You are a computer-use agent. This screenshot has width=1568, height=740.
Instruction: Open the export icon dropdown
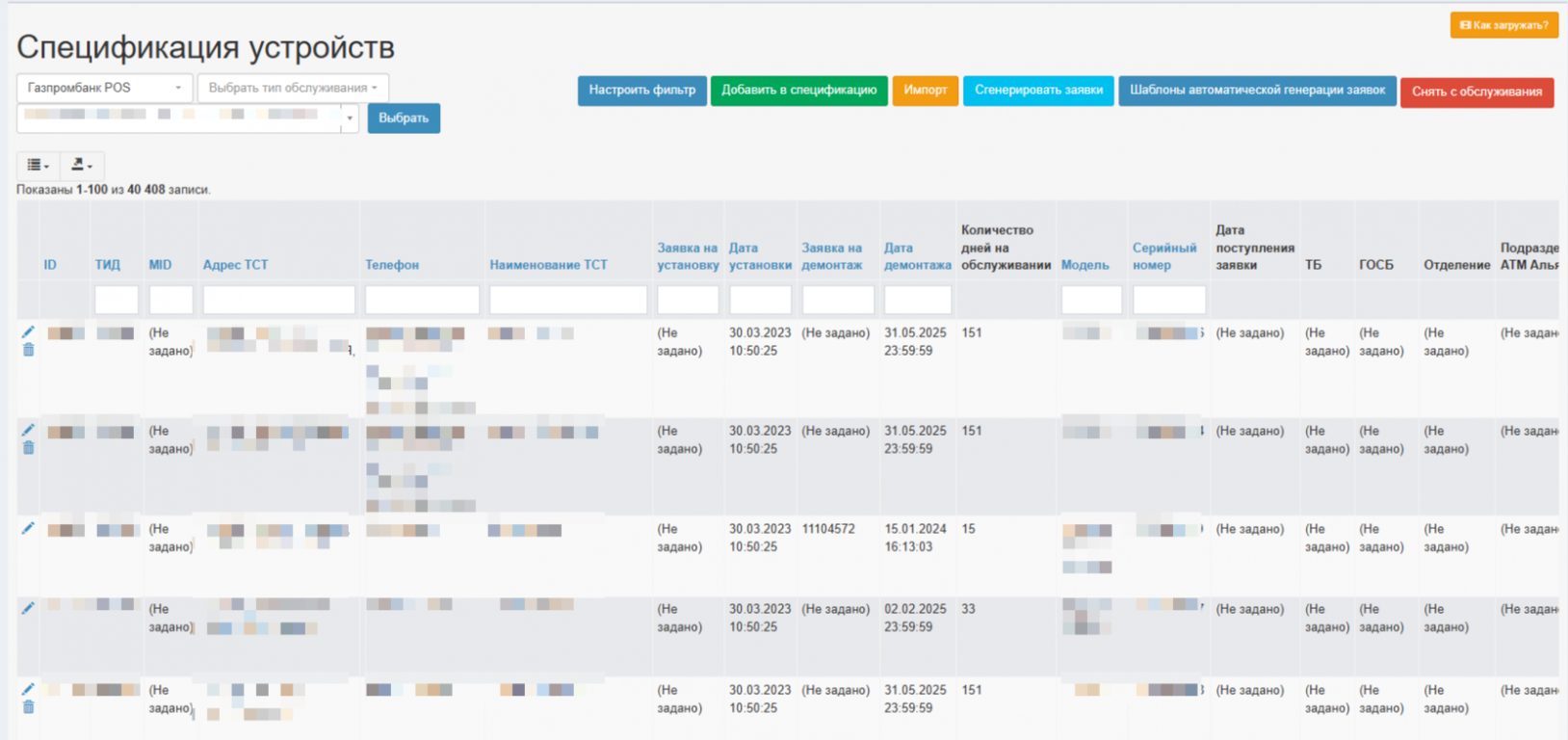pos(82,166)
